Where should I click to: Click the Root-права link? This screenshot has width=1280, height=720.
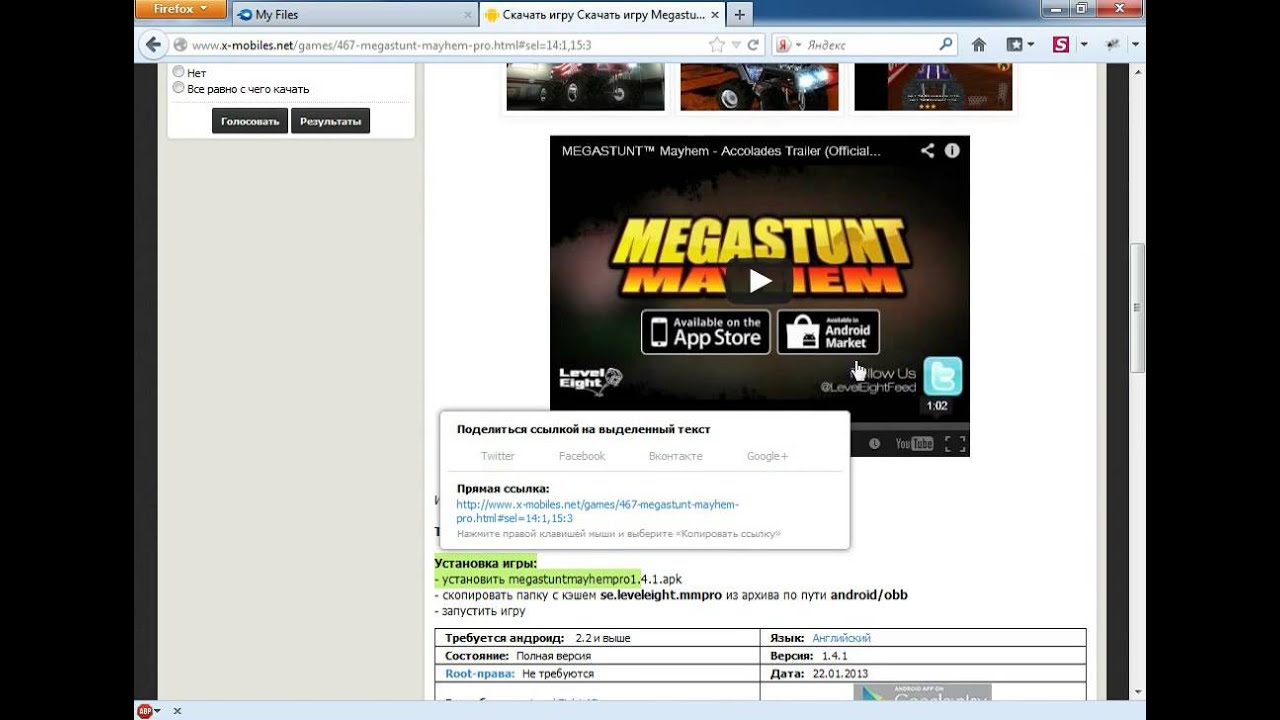480,674
